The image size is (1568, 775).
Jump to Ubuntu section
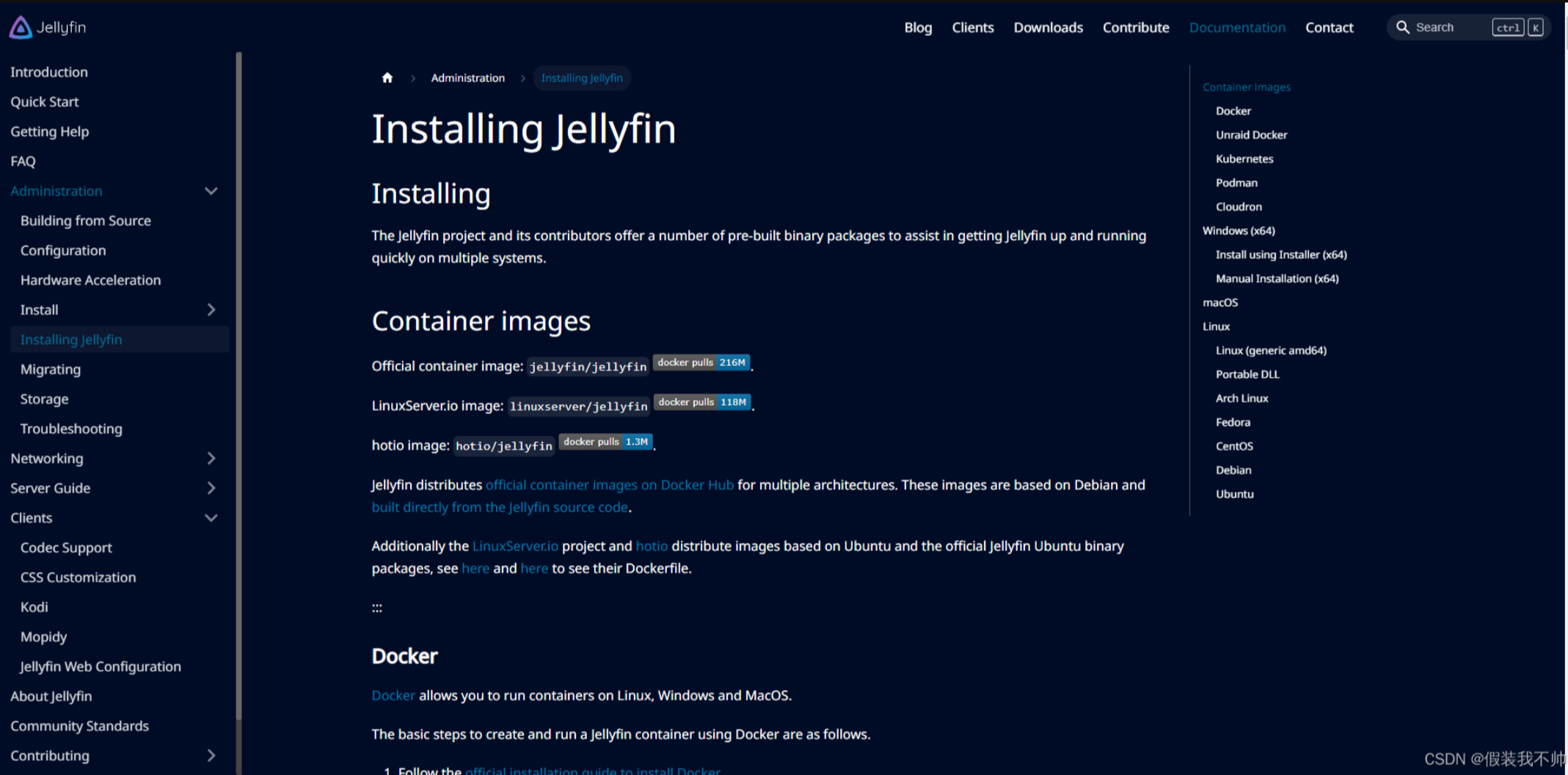pyautogui.click(x=1235, y=494)
